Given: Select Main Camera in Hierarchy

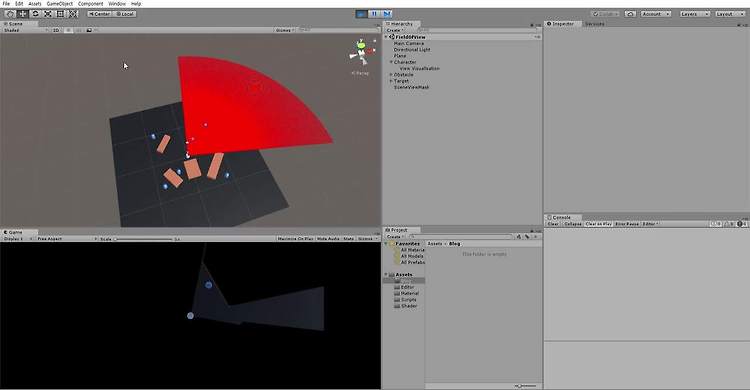Looking at the screenshot, I should (408, 43).
